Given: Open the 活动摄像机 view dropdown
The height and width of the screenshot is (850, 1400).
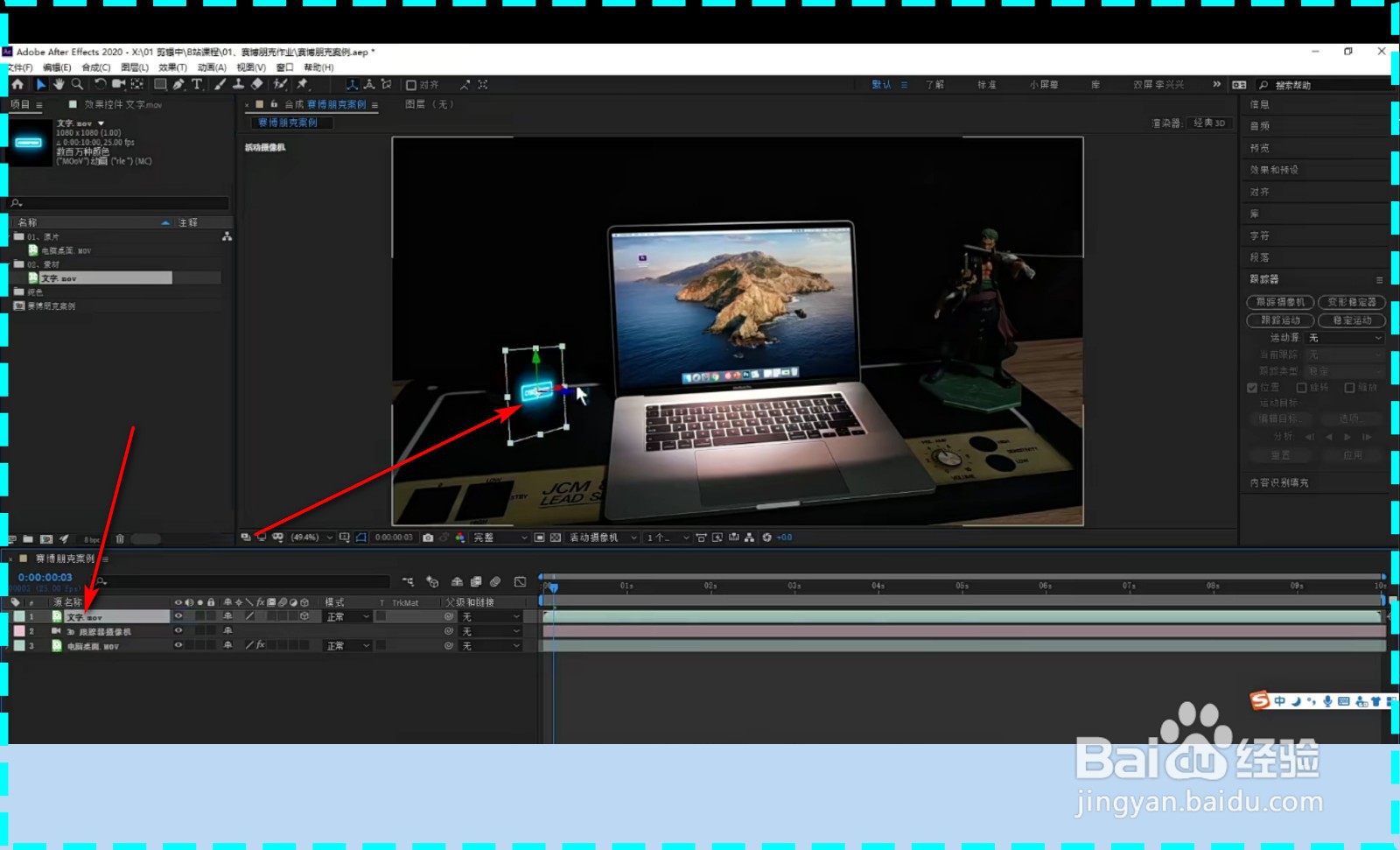Looking at the screenshot, I should pos(603,537).
